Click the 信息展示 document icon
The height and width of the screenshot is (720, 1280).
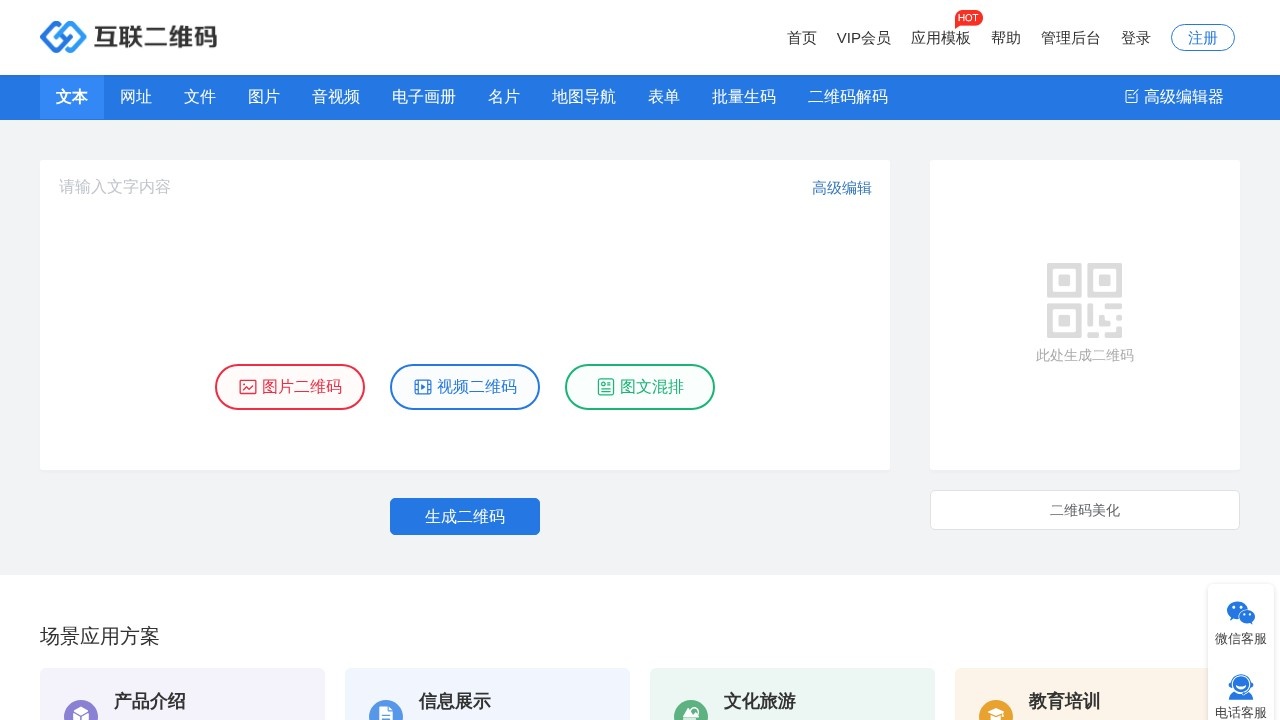click(386, 710)
